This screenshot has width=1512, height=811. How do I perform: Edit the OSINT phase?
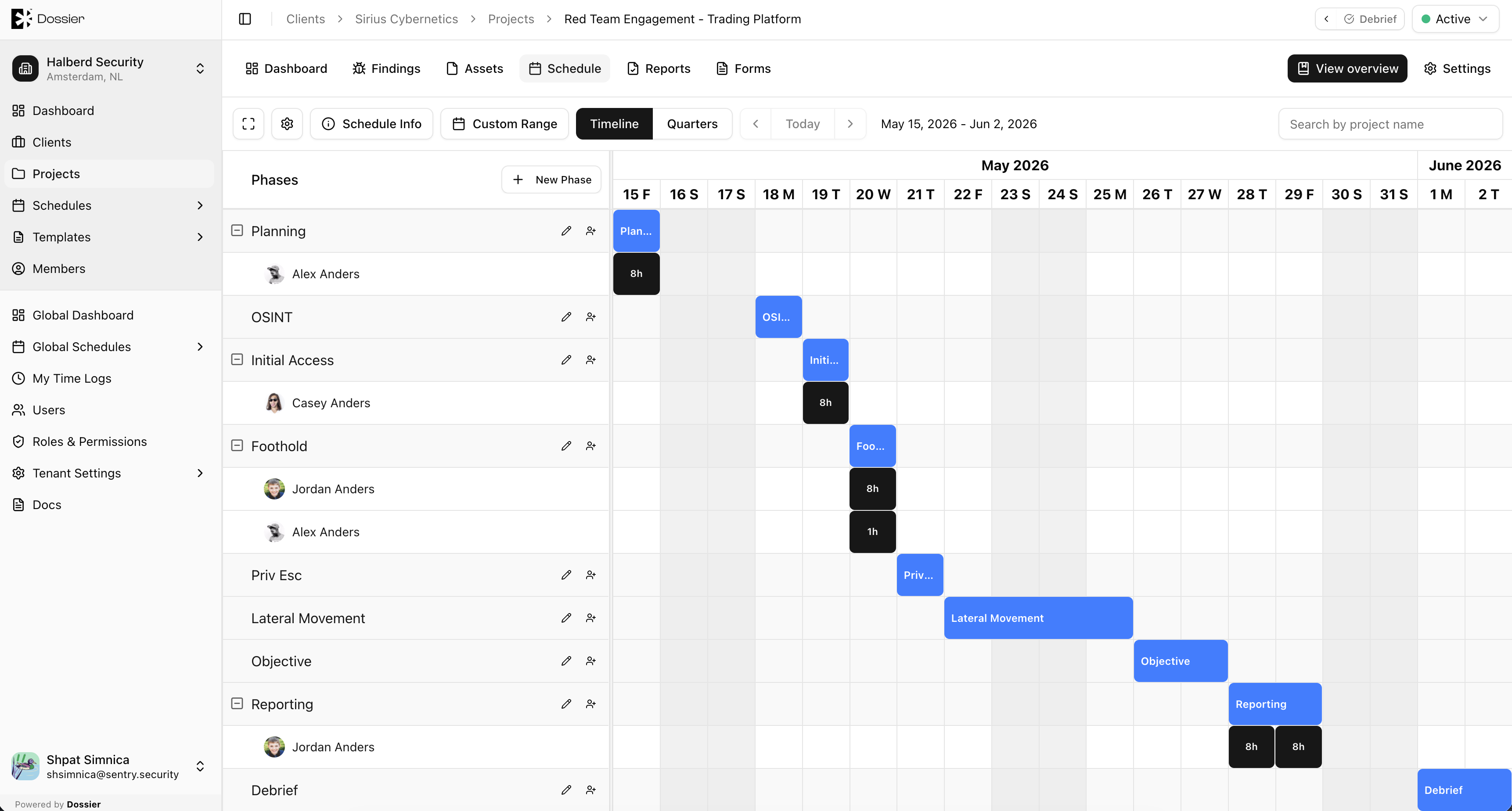click(x=566, y=317)
